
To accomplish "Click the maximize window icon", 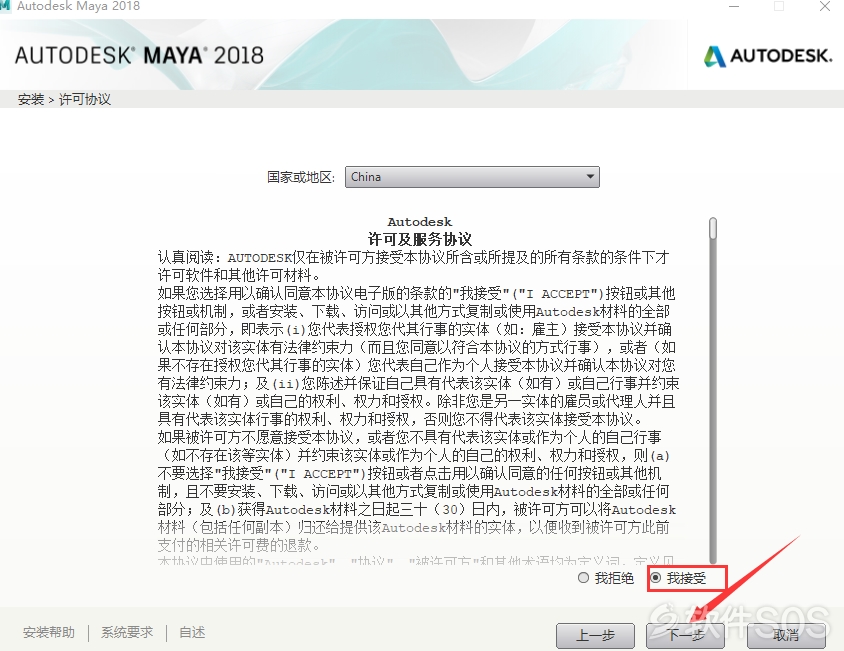I will click(779, 6).
